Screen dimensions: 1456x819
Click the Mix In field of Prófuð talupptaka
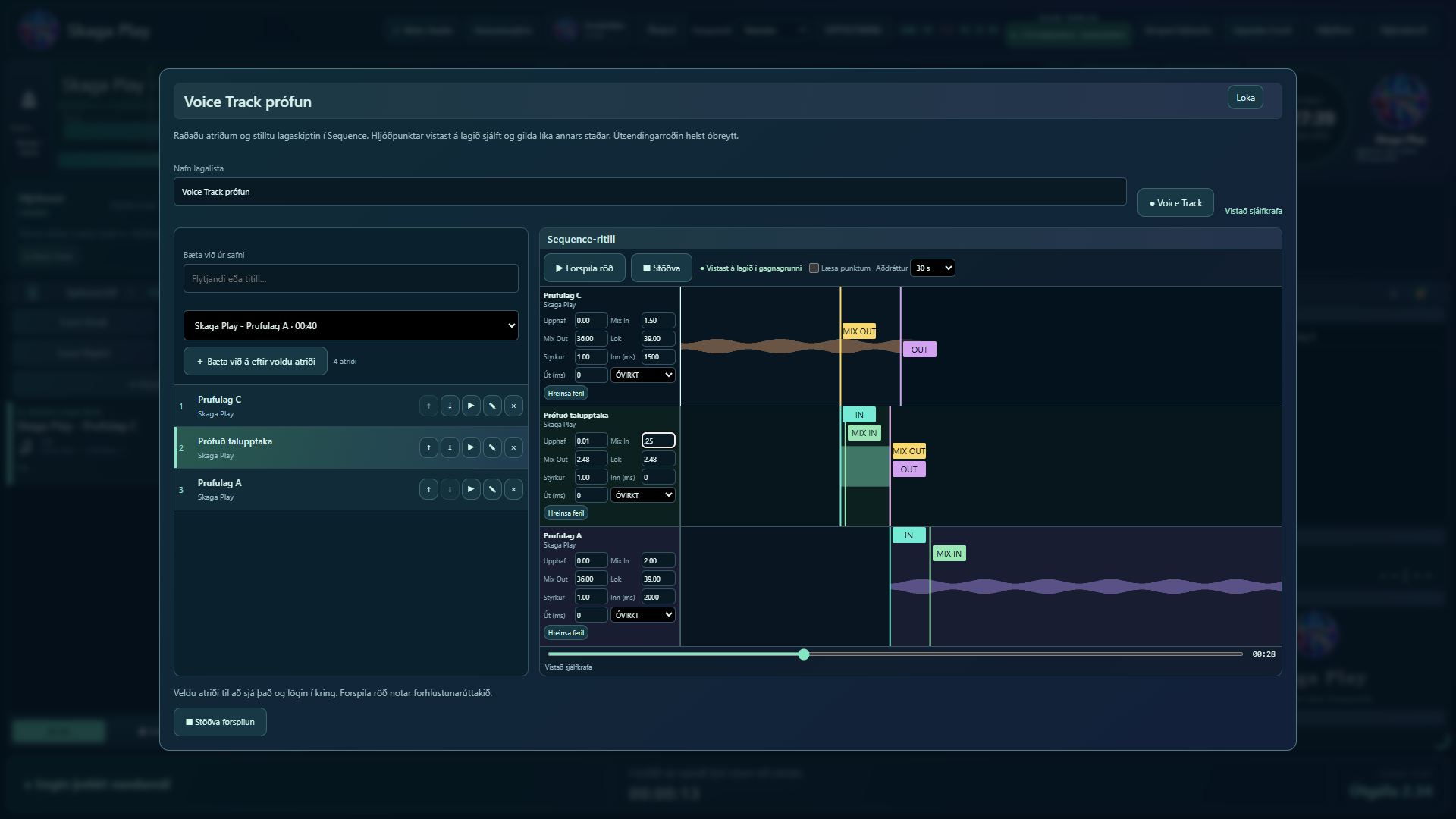(658, 441)
